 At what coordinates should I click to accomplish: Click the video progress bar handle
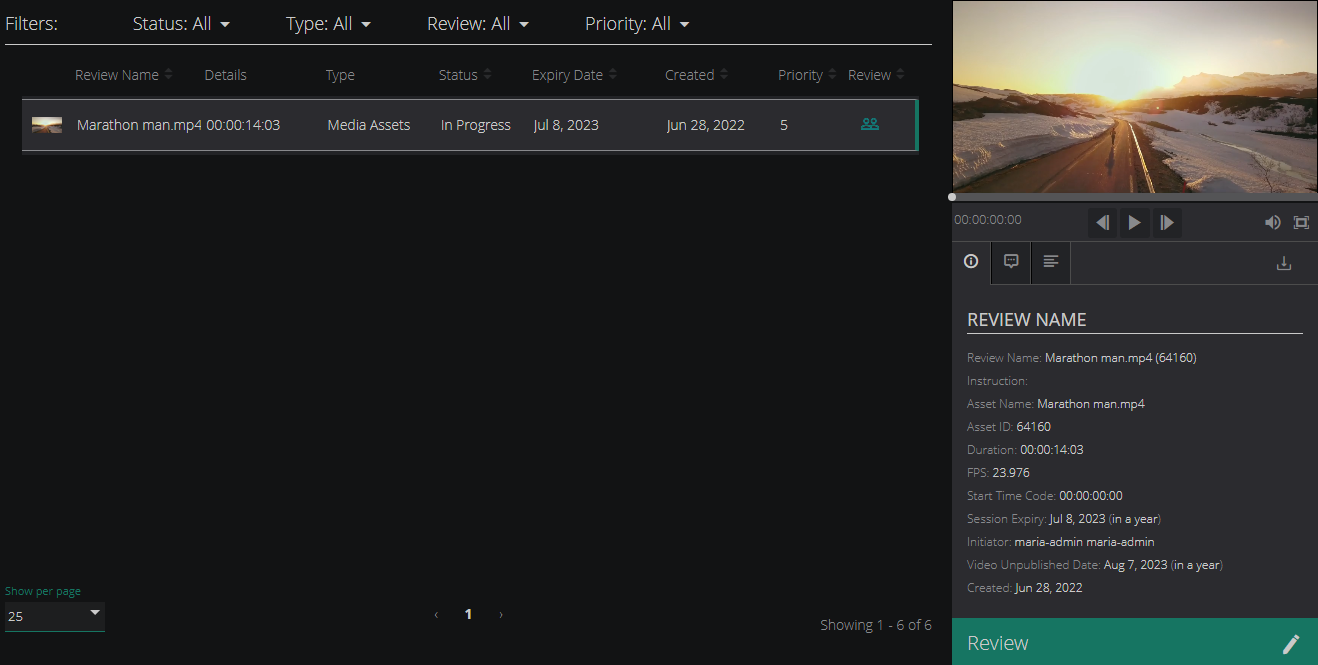(952, 197)
